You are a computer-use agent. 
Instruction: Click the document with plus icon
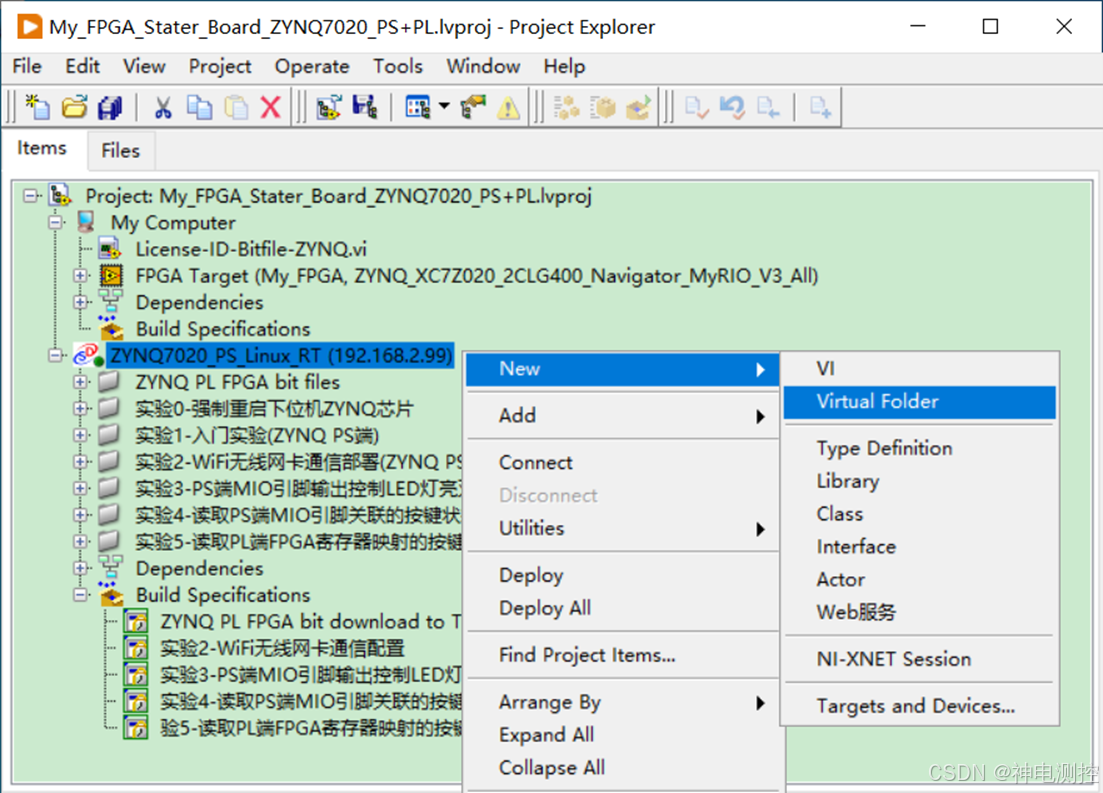820,107
